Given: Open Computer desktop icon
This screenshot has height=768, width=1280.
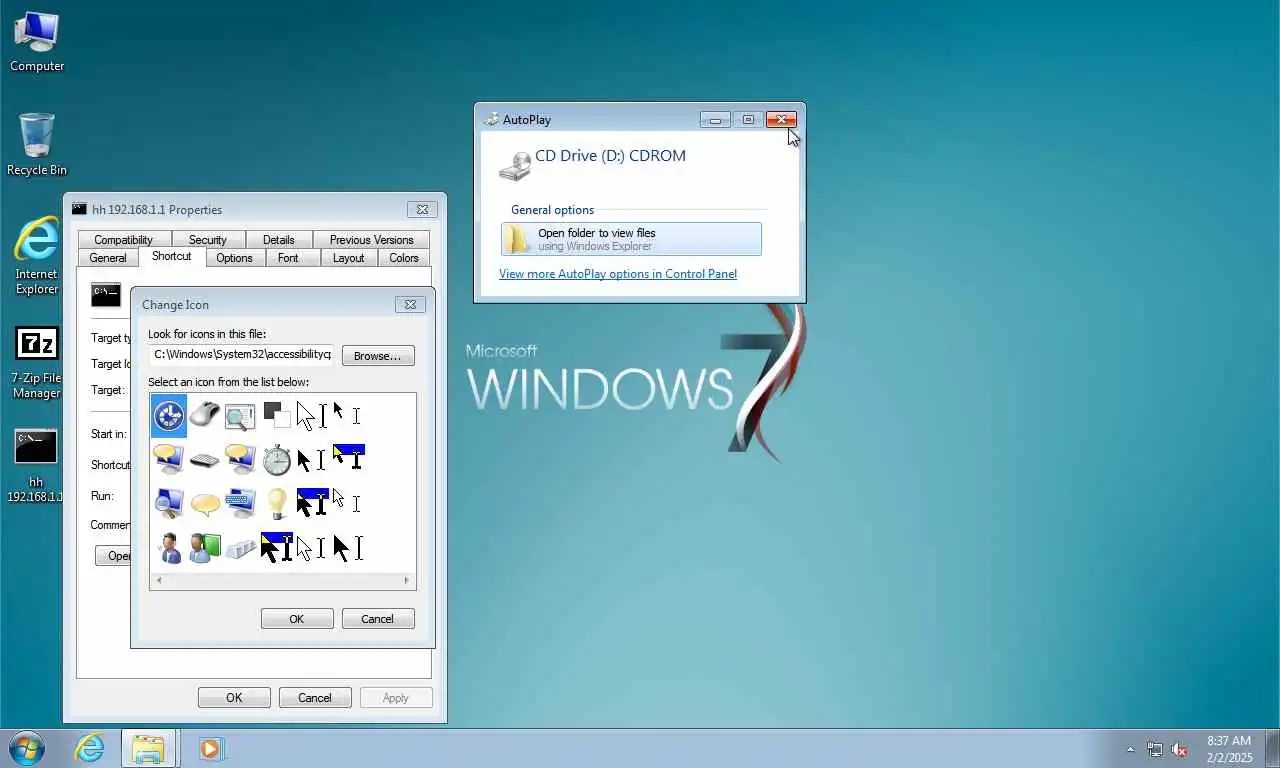Looking at the screenshot, I should 37,43.
